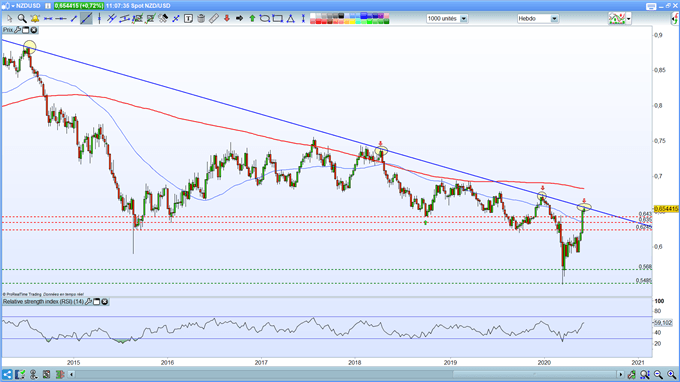This screenshot has width=680, height=382.
Task: Add a text annotation with T tool
Action: point(188,19)
